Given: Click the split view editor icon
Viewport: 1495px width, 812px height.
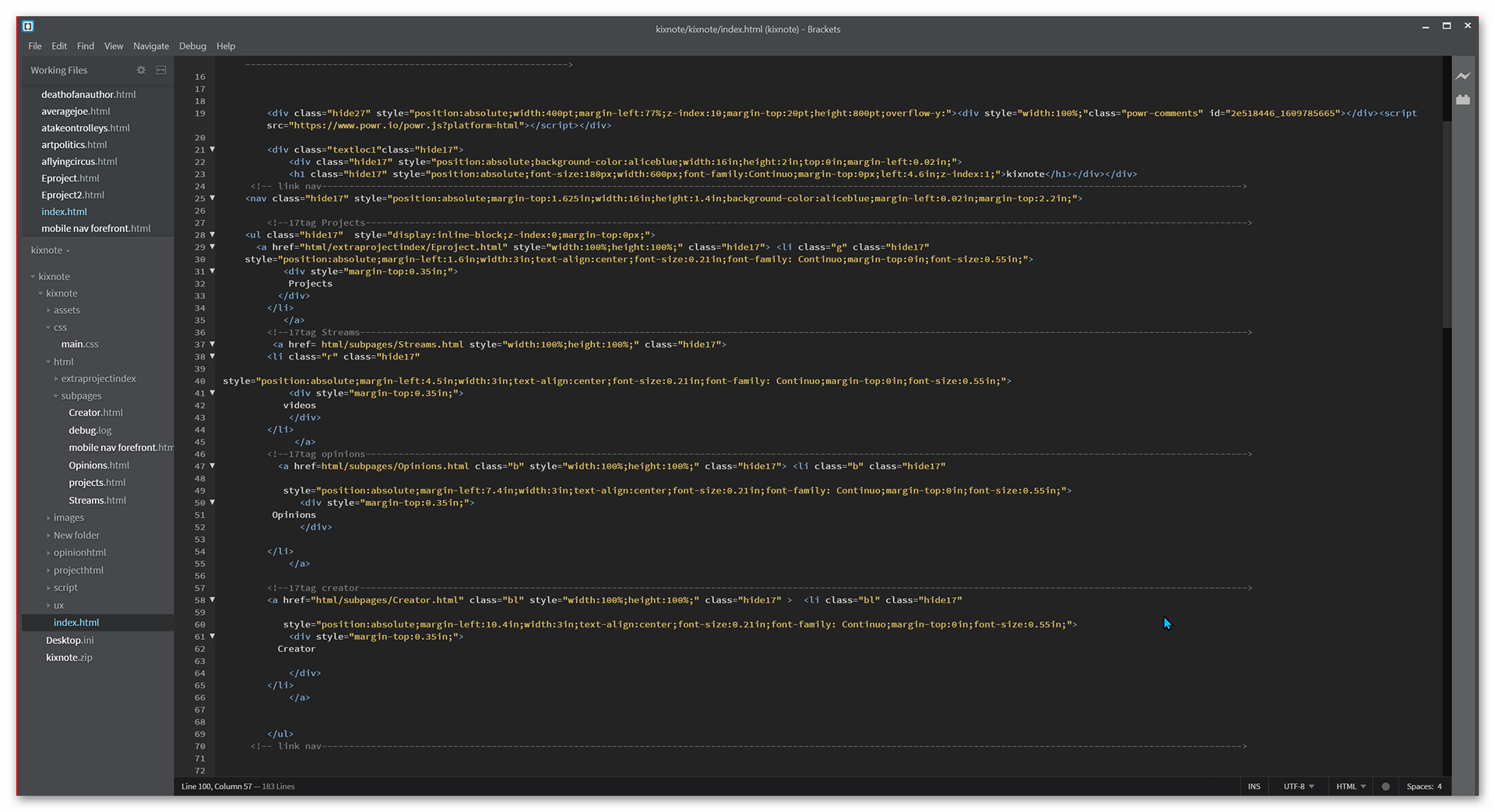Looking at the screenshot, I should point(161,70).
